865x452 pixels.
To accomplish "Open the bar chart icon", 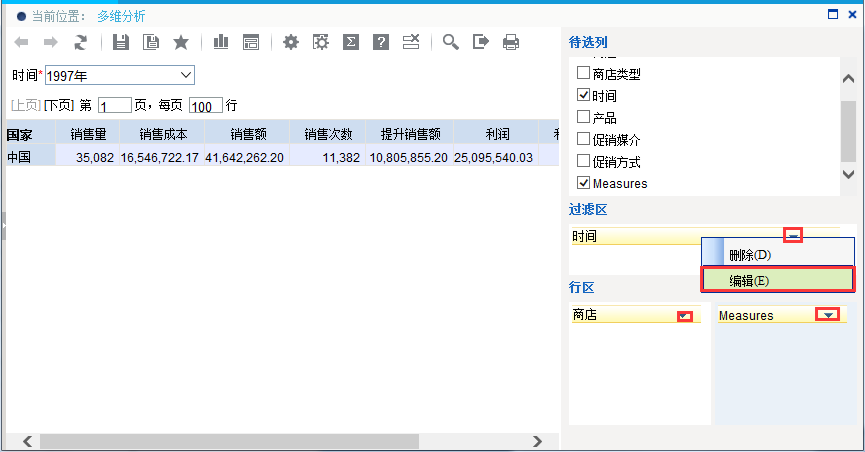I will click(221, 42).
